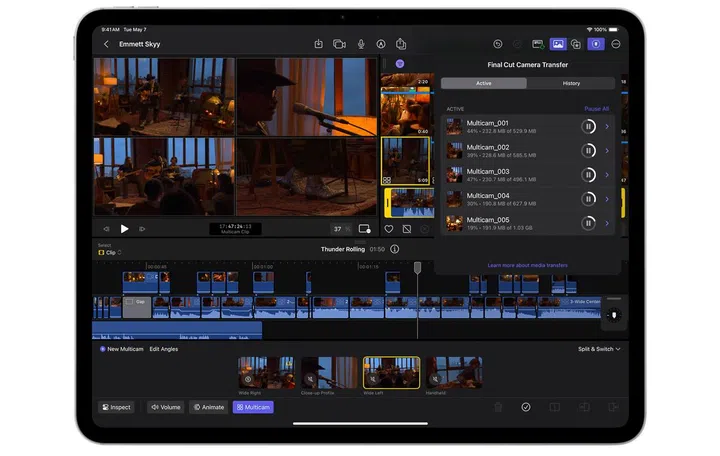Click the info icon next to Thunder Rolling
The image size is (720, 456).
(395, 249)
